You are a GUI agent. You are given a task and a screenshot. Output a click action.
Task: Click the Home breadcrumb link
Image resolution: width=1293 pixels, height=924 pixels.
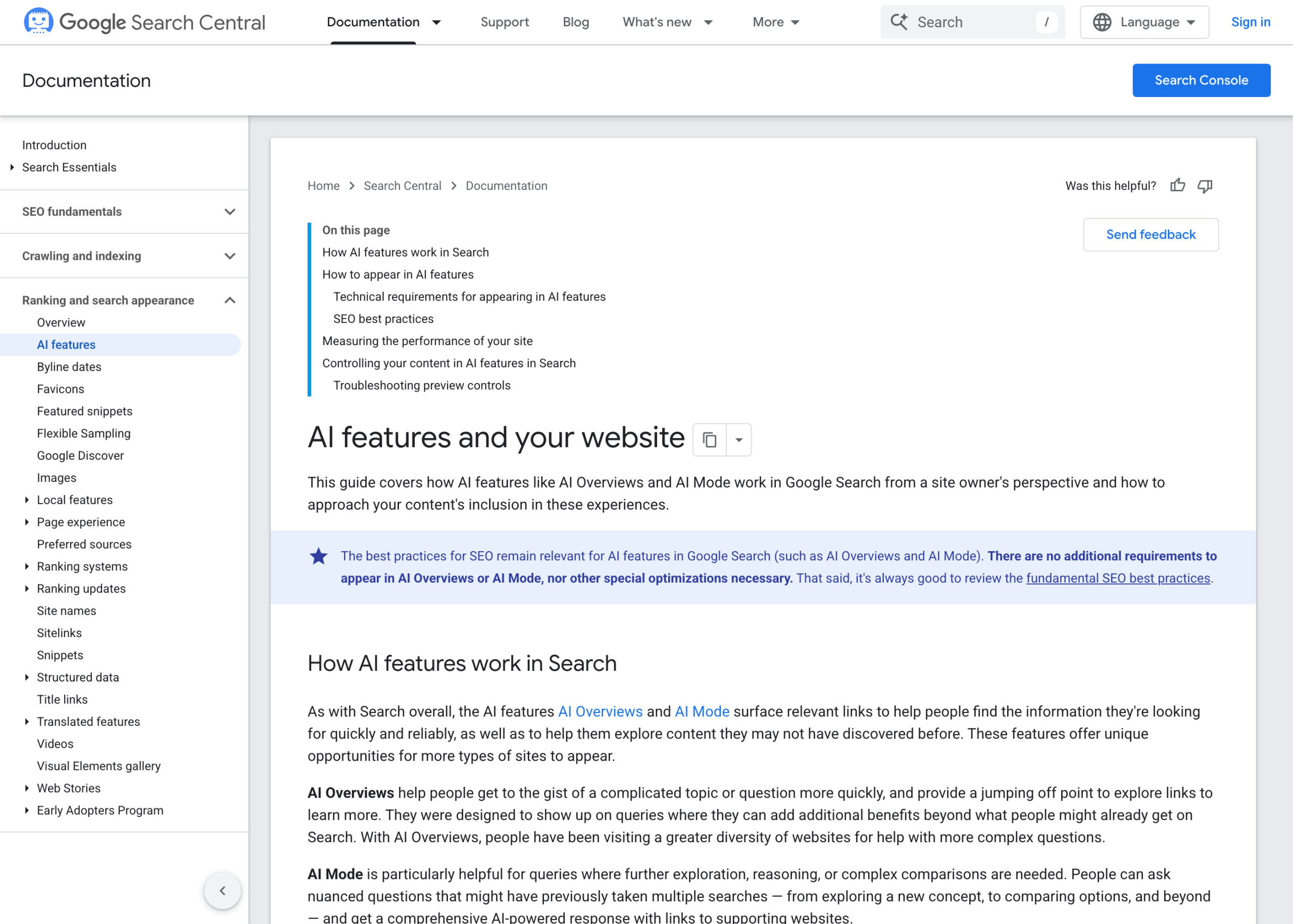click(x=324, y=186)
